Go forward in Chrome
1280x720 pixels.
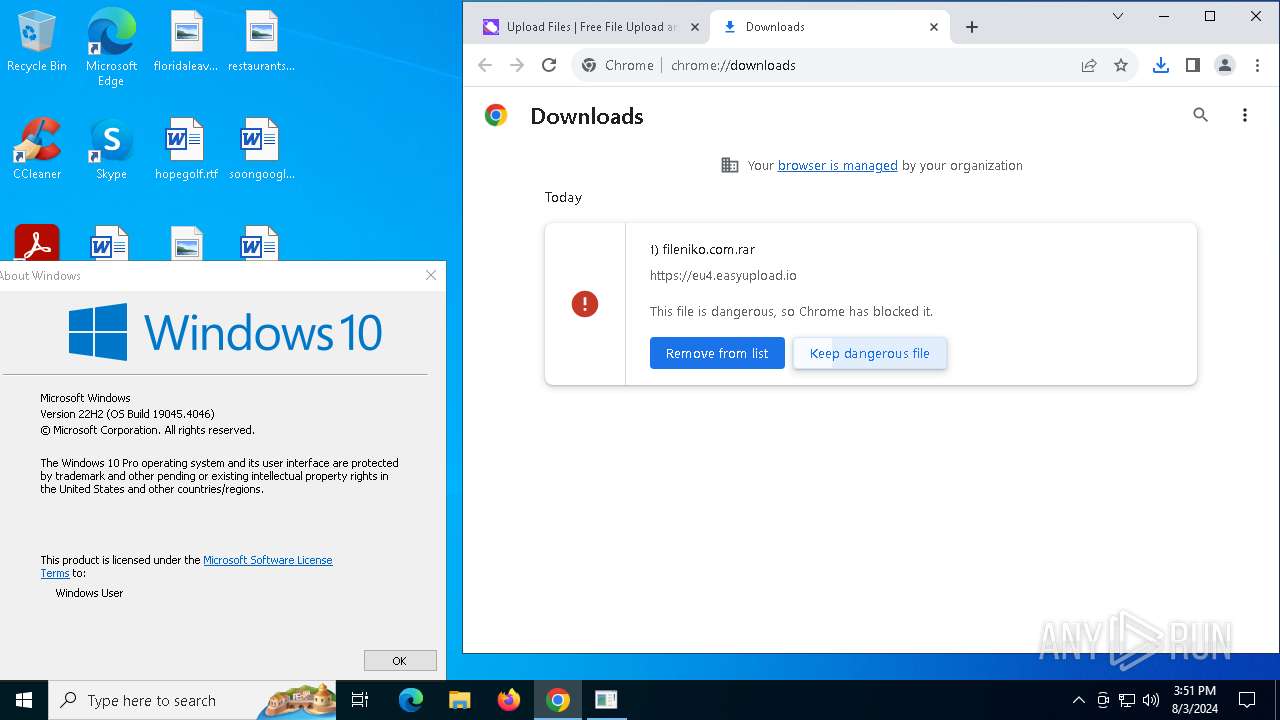point(517,65)
